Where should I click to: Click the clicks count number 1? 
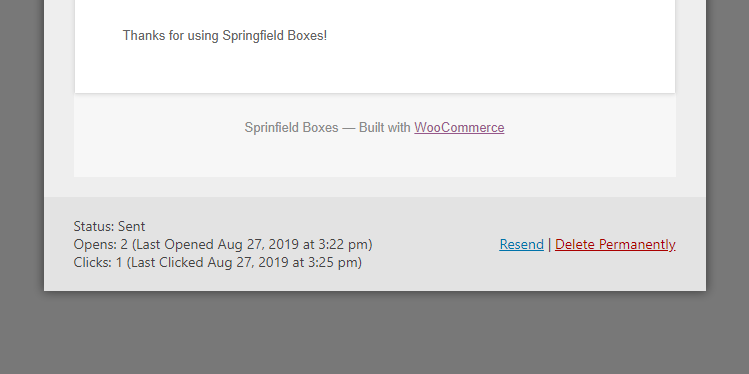[119, 262]
